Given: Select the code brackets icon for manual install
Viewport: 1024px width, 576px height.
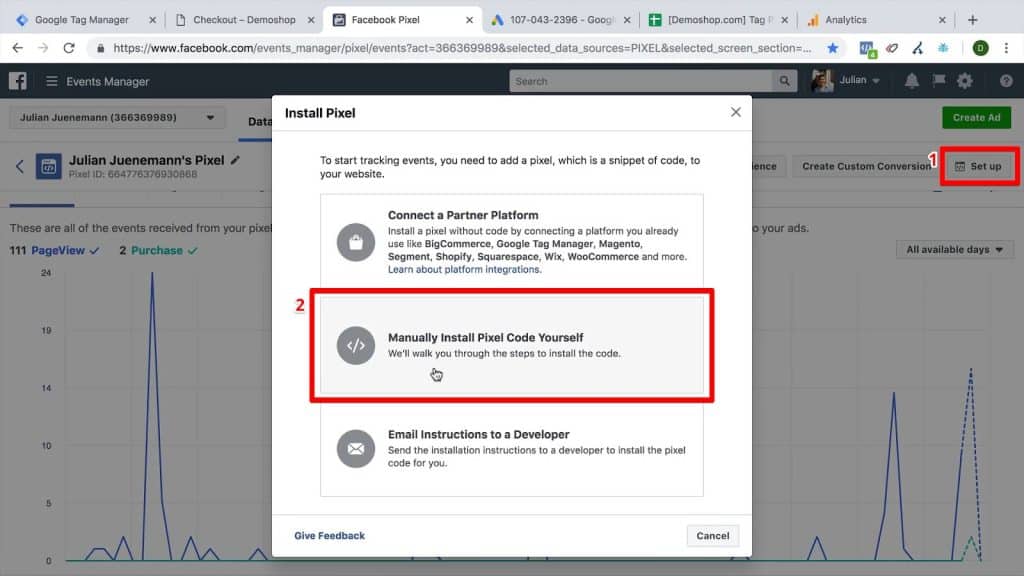Looking at the screenshot, I should coord(356,345).
